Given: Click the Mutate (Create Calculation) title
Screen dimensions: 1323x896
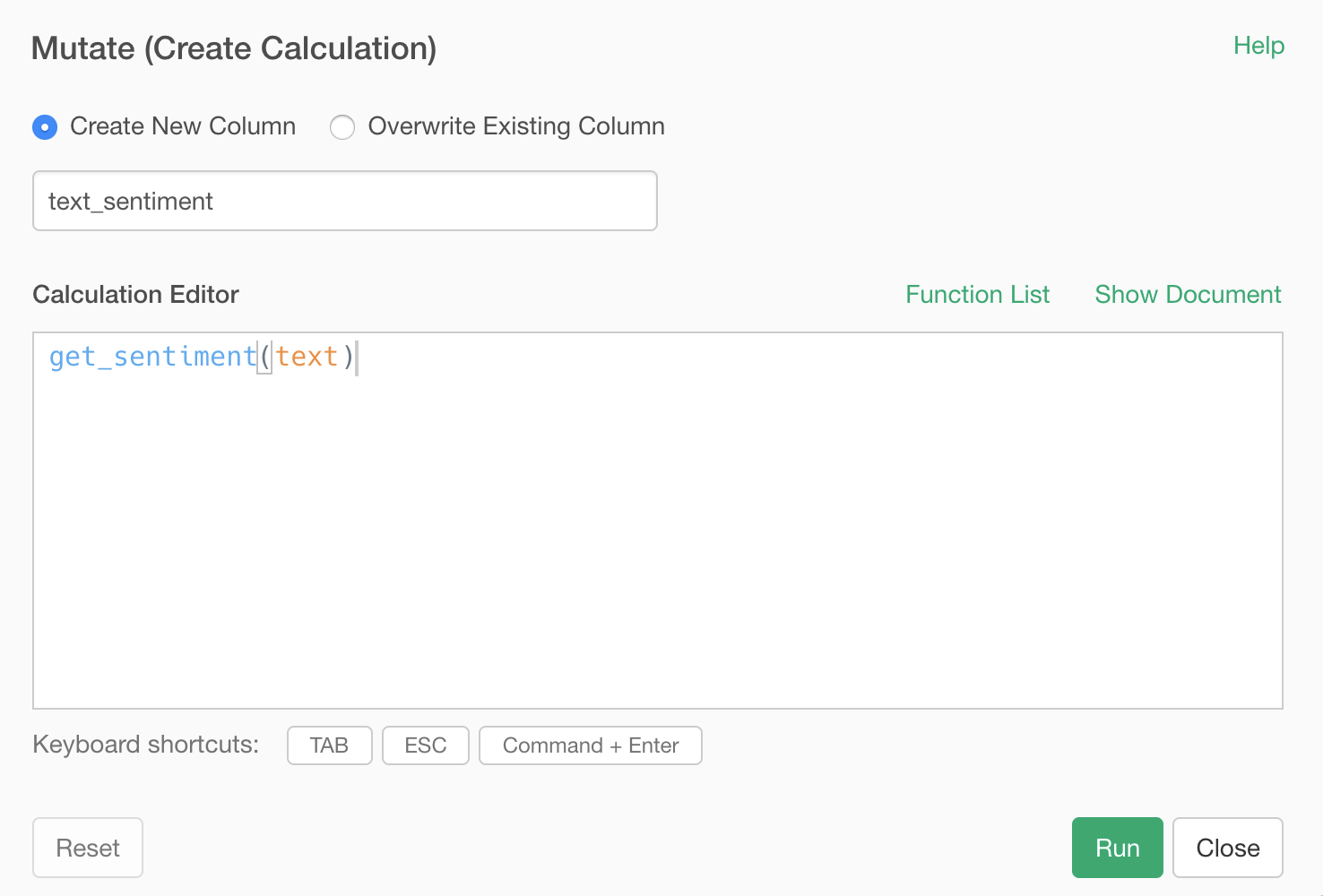Looking at the screenshot, I should point(234,48).
